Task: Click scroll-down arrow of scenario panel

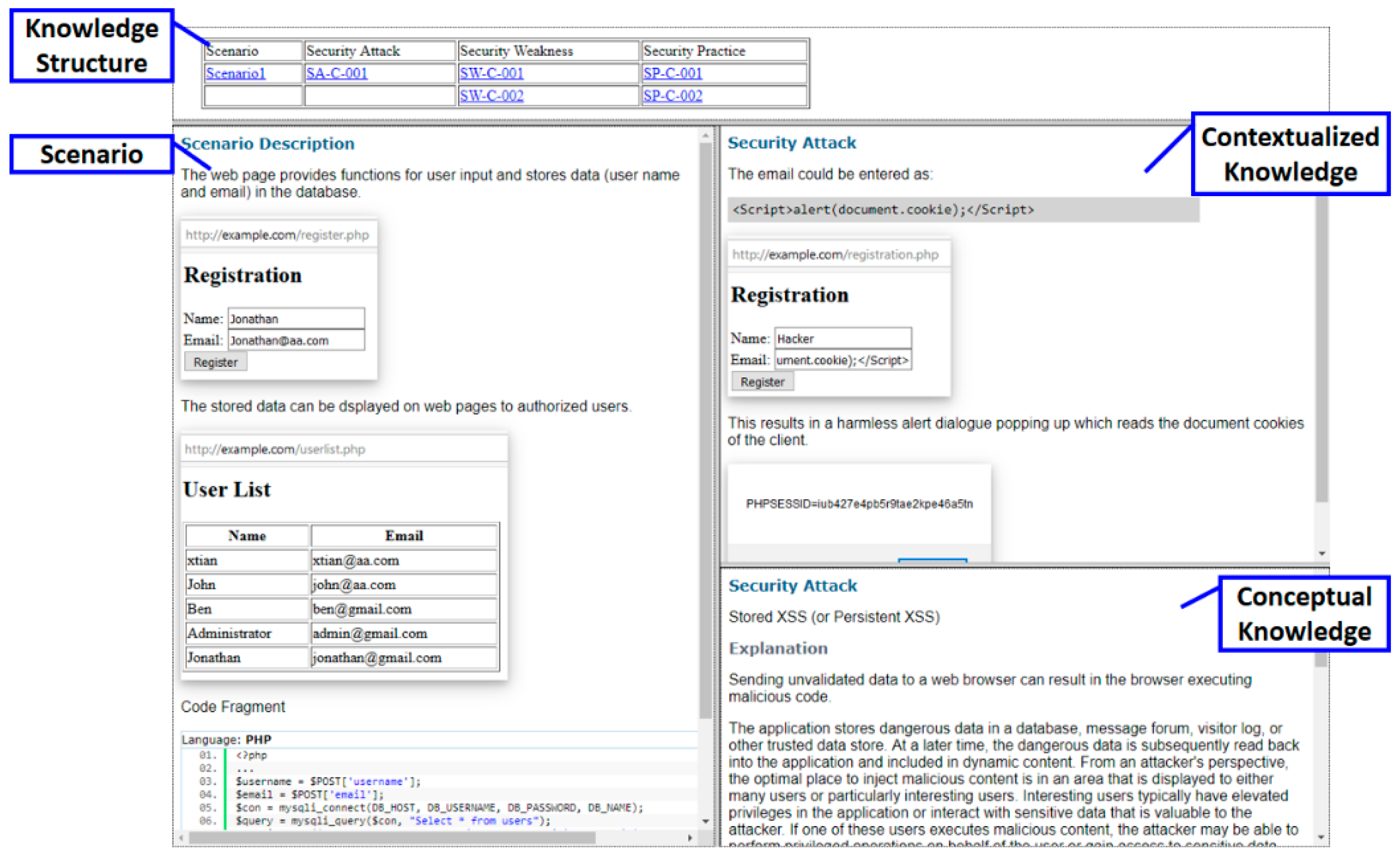Action: tap(705, 821)
